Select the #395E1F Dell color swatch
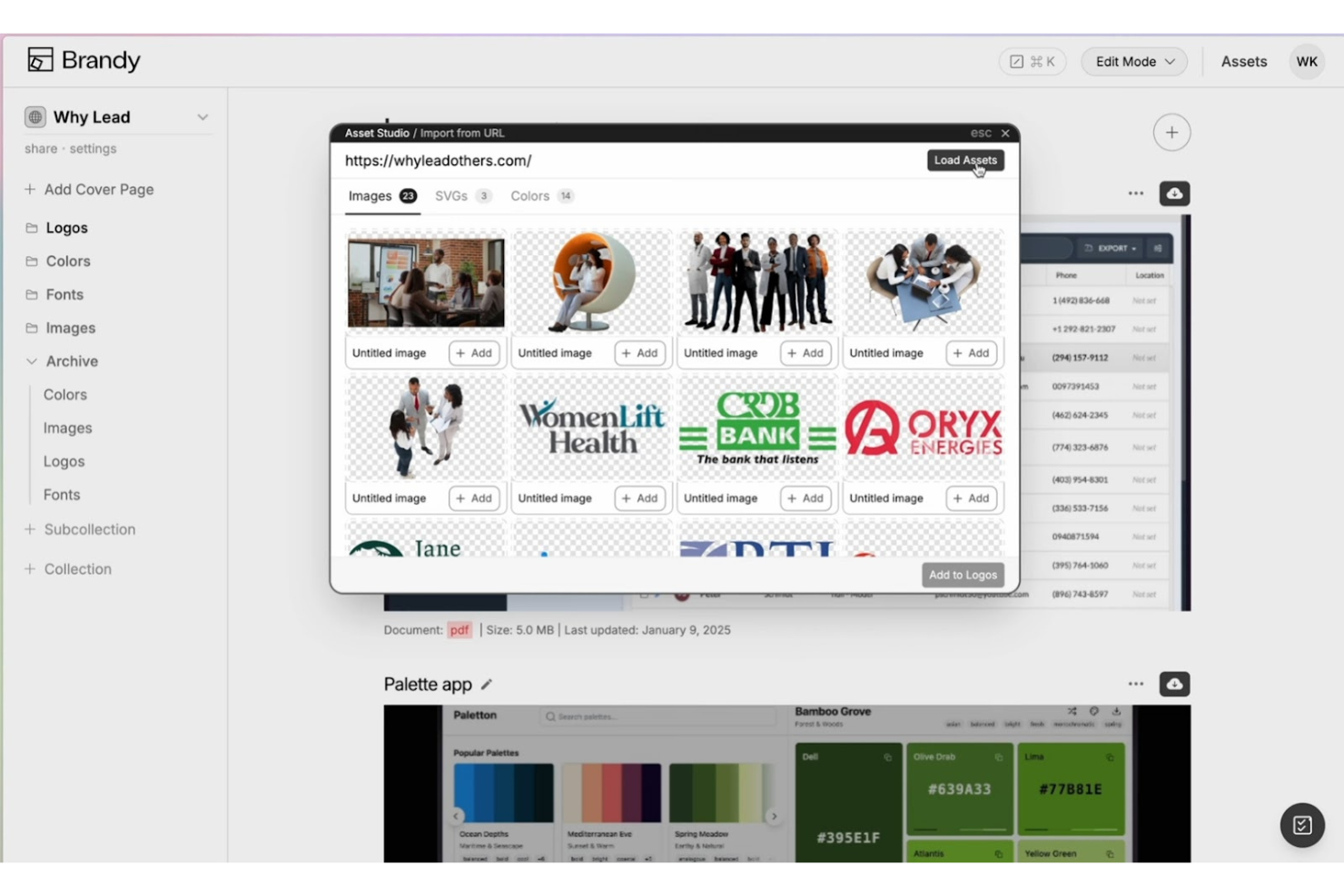The height and width of the screenshot is (896, 1344). click(x=847, y=802)
